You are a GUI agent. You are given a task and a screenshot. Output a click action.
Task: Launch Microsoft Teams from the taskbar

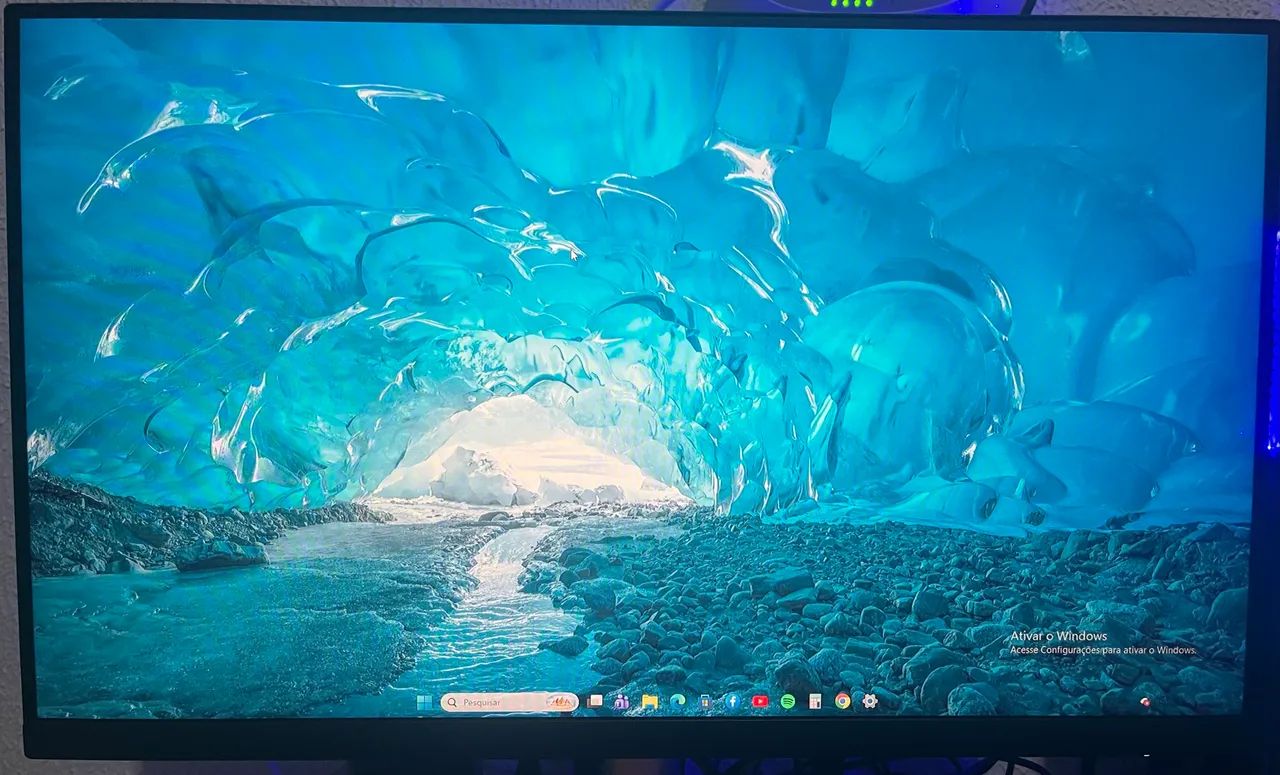click(x=622, y=702)
